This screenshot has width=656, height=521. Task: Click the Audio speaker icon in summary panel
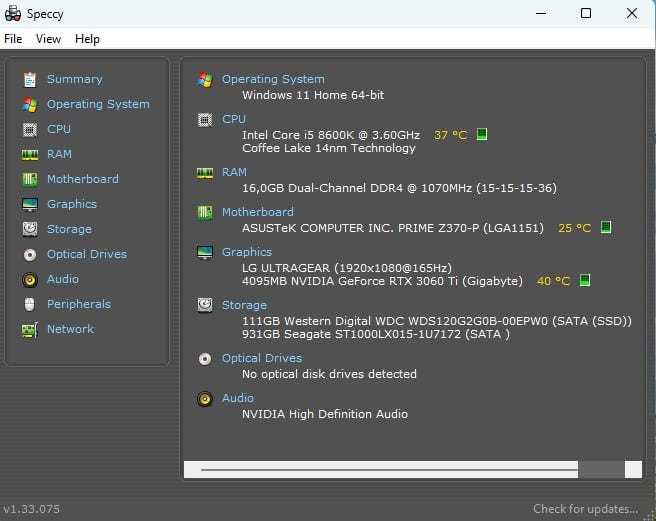pyautogui.click(x=205, y=399)
